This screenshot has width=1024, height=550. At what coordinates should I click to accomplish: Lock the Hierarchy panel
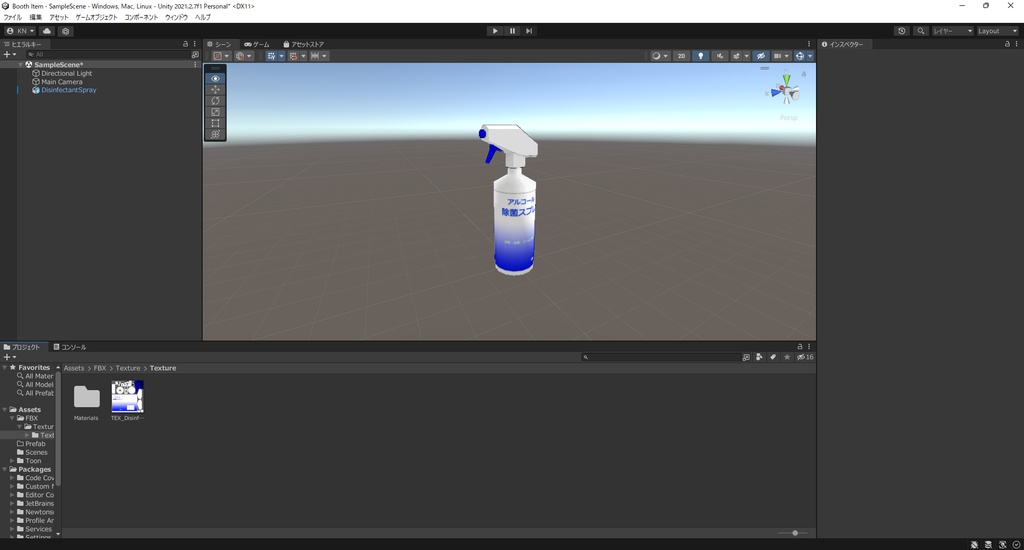[x=185, y=44]
